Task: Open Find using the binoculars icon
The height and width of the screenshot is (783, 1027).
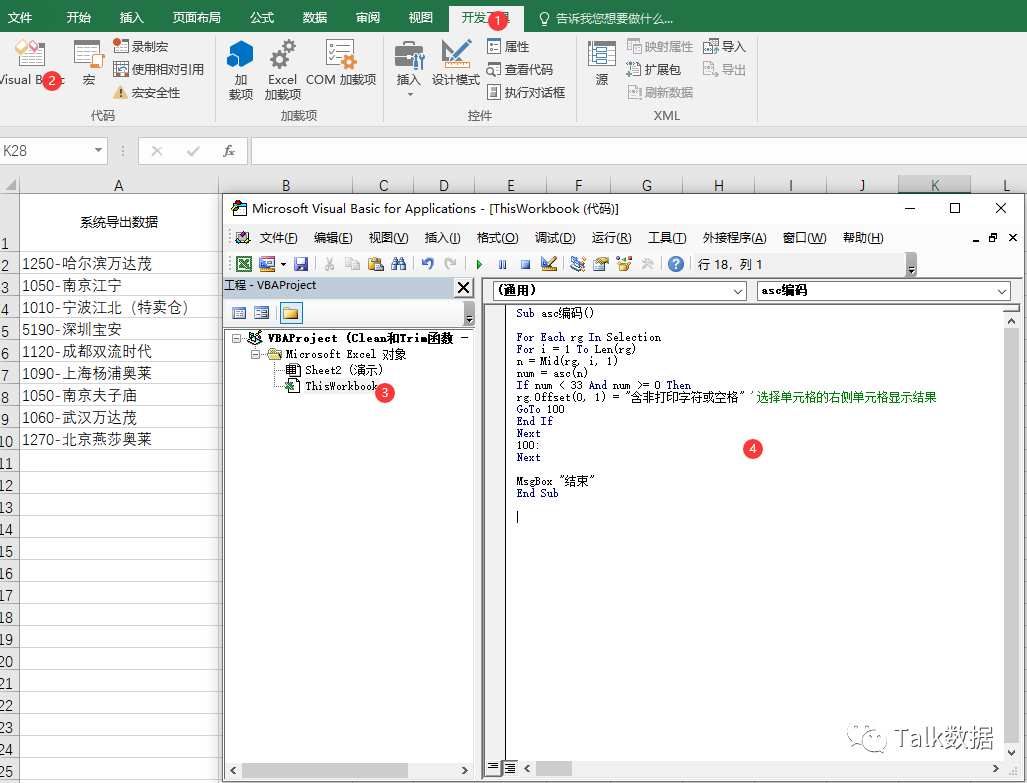Action: click(398, 264)
